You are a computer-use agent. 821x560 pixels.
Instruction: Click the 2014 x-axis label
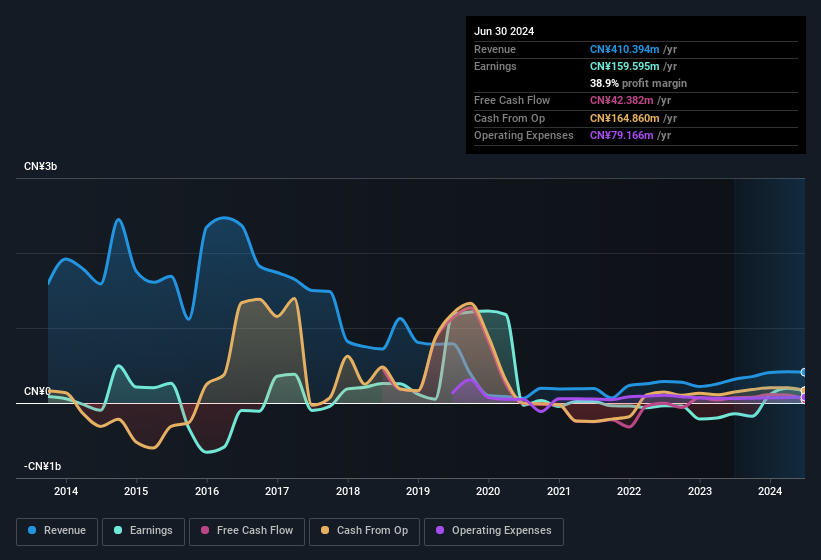66,491
